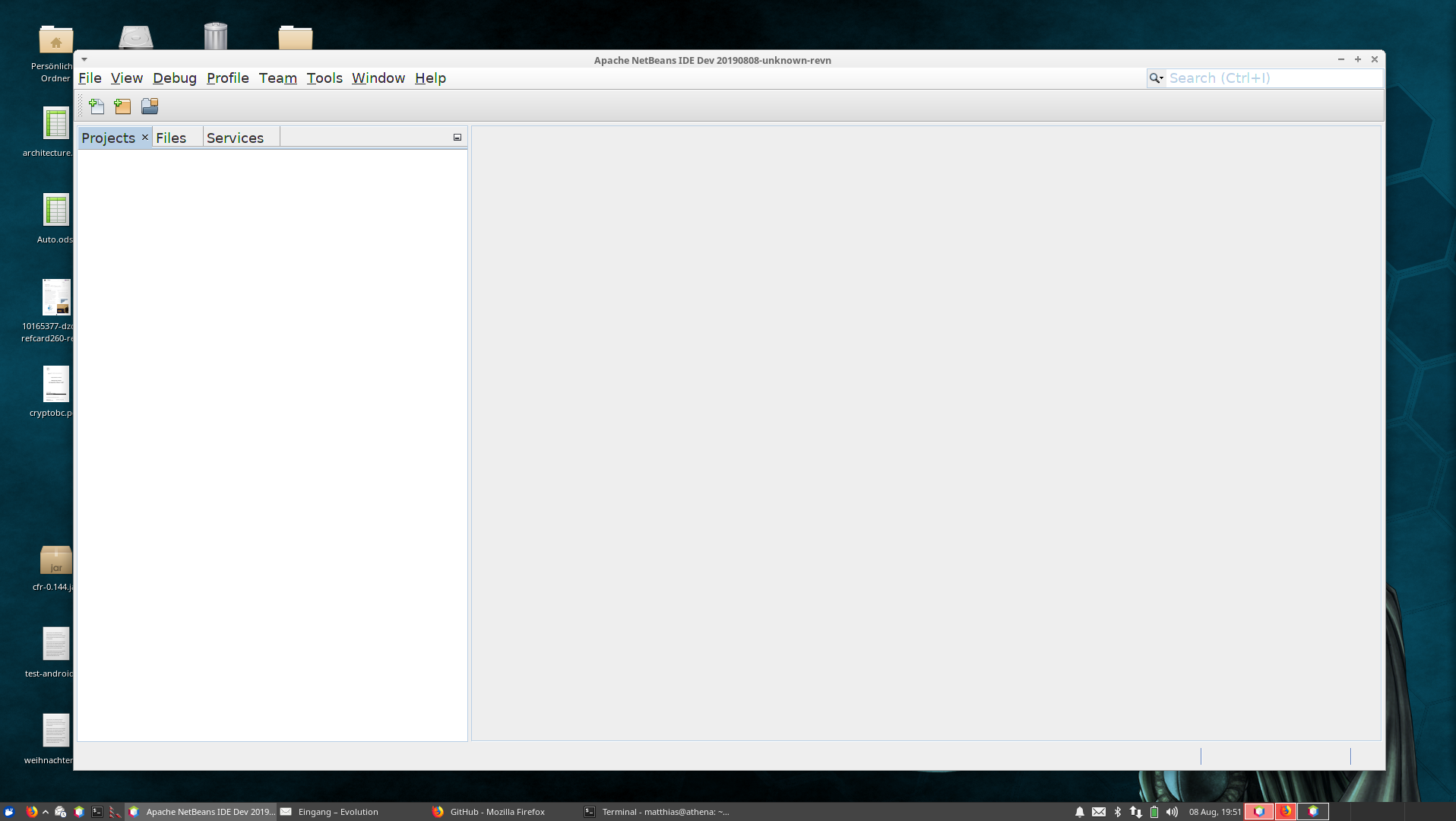Launch terminal from the panel launcher
The height and width of the screenshot is (821, 1456).
click(x=97, y=812)
